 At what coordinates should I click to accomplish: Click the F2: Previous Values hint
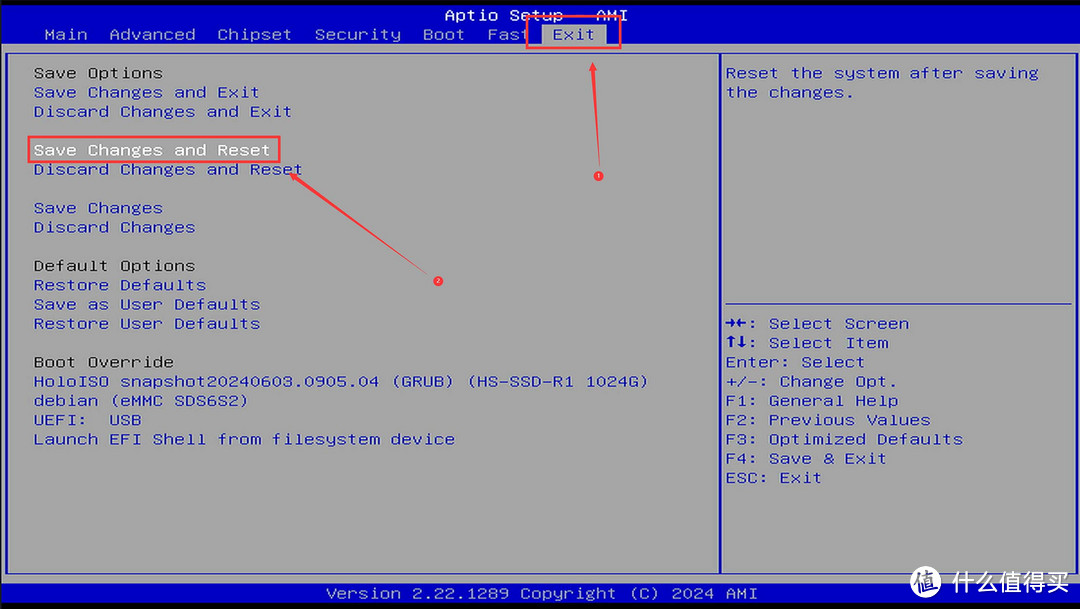828,420
